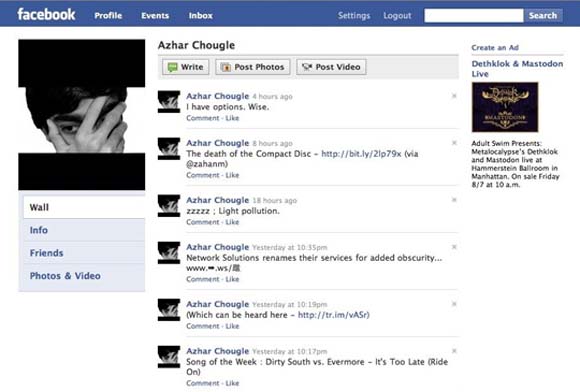
Task: Select the Info tab
Action: [x=84, y=230]
